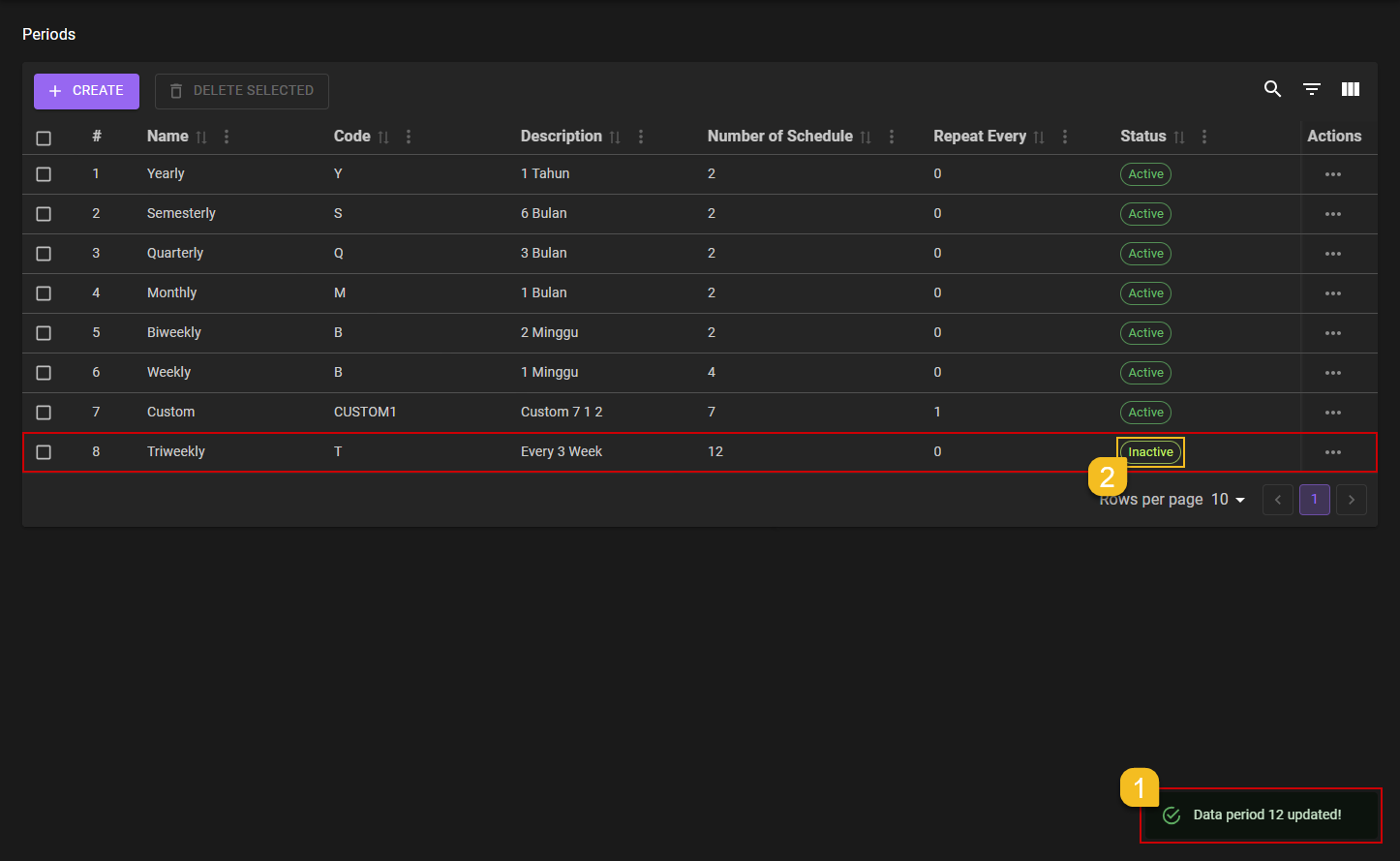The width and height of the screenshot is (1400, 861).
Task: Click sort icon beside Status header
Action: pos(1179,138)
